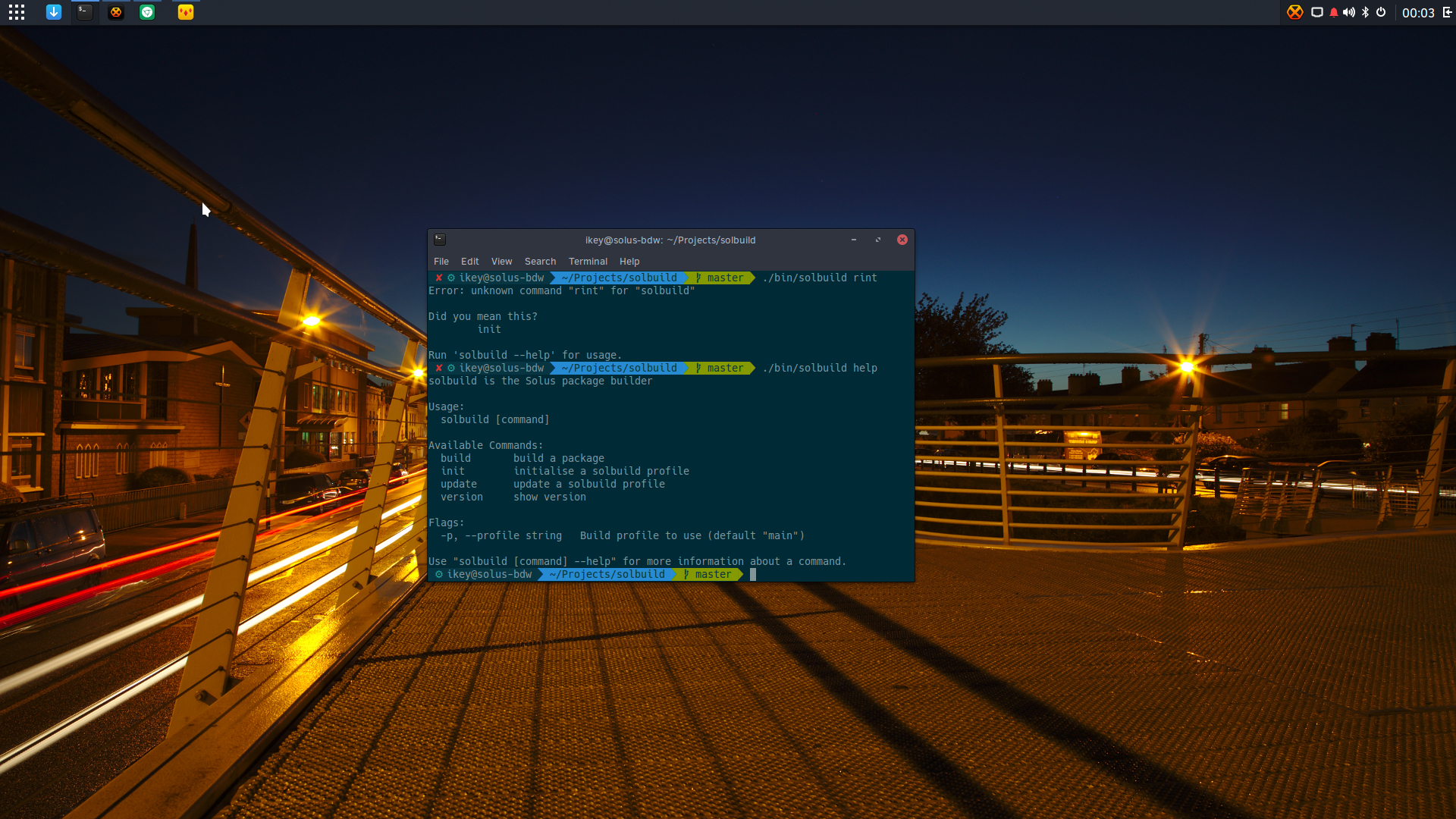Click the terminal window title icon

point(440,240)
